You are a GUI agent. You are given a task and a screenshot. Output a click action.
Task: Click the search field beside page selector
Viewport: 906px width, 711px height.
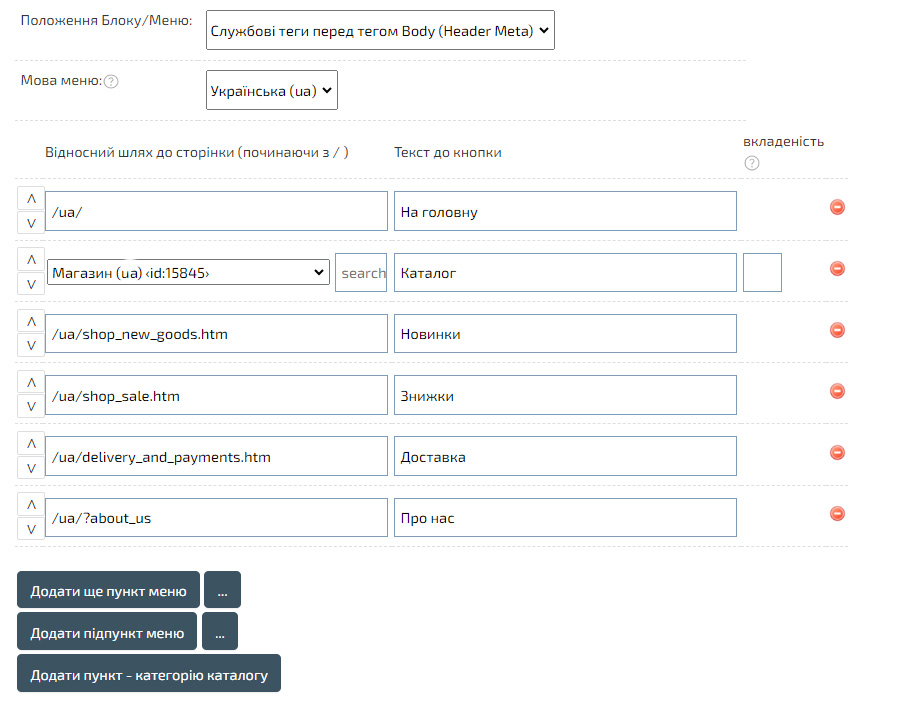(x=361, y=272)
